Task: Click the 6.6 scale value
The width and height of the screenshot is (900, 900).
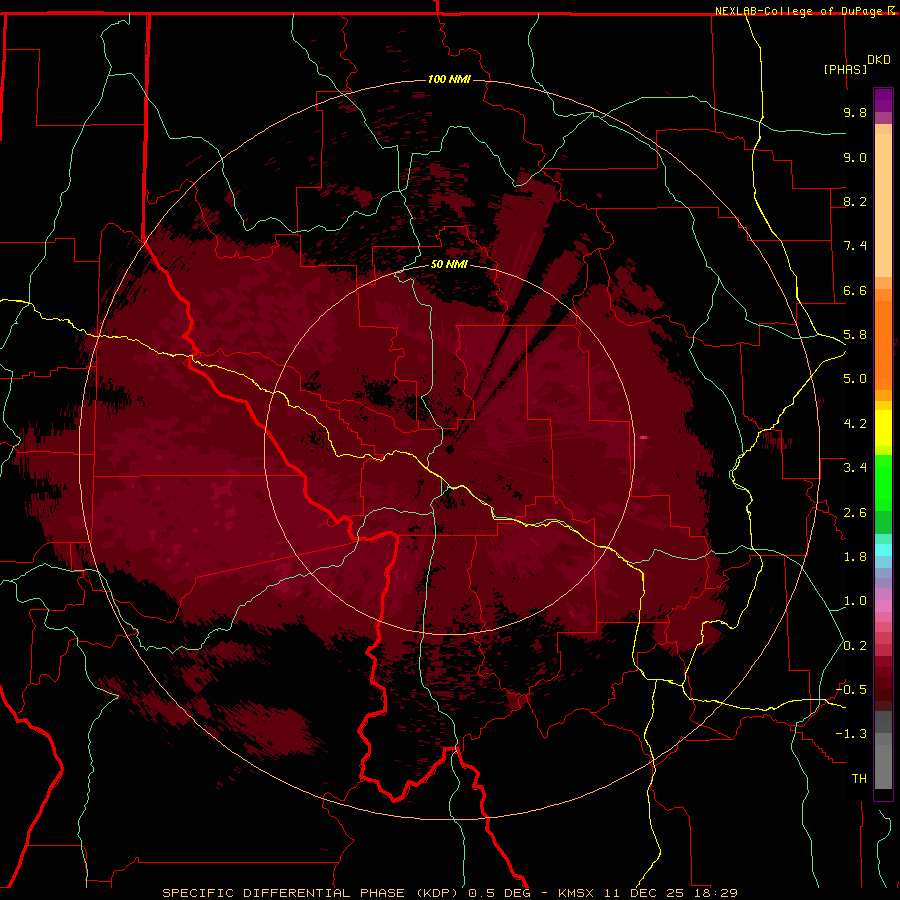Action: point(855,290)
